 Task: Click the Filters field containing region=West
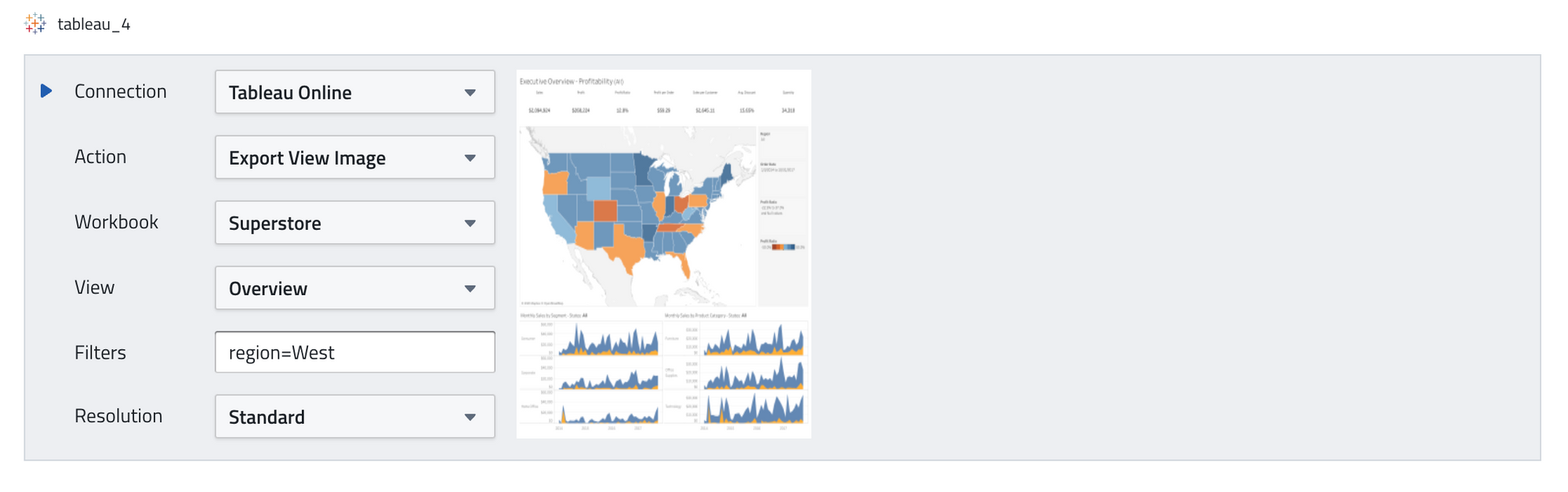[x=355, y=352]
